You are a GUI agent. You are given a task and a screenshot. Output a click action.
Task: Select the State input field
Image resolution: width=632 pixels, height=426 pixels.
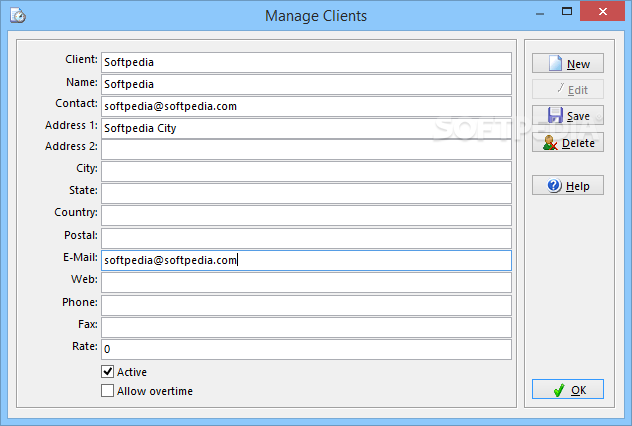[x=306, y=193]
